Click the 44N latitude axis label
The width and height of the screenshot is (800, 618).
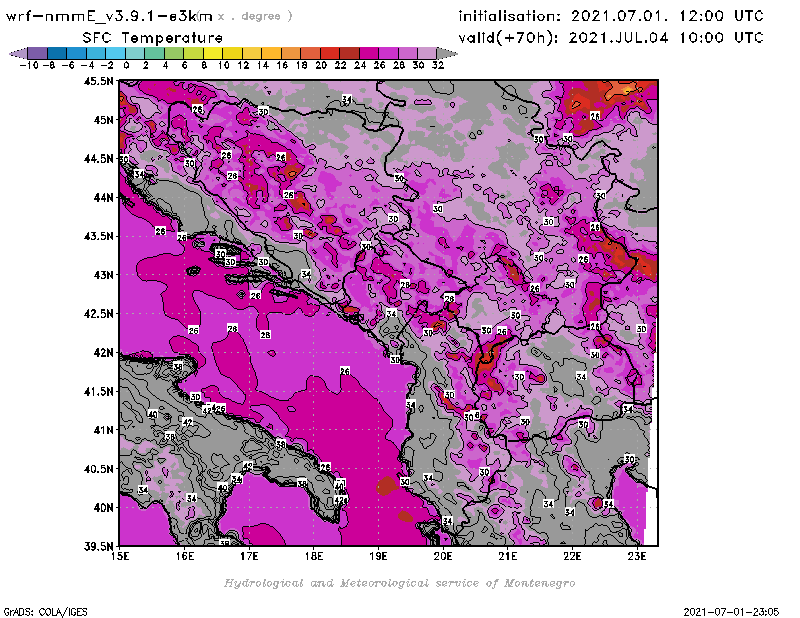103,197
